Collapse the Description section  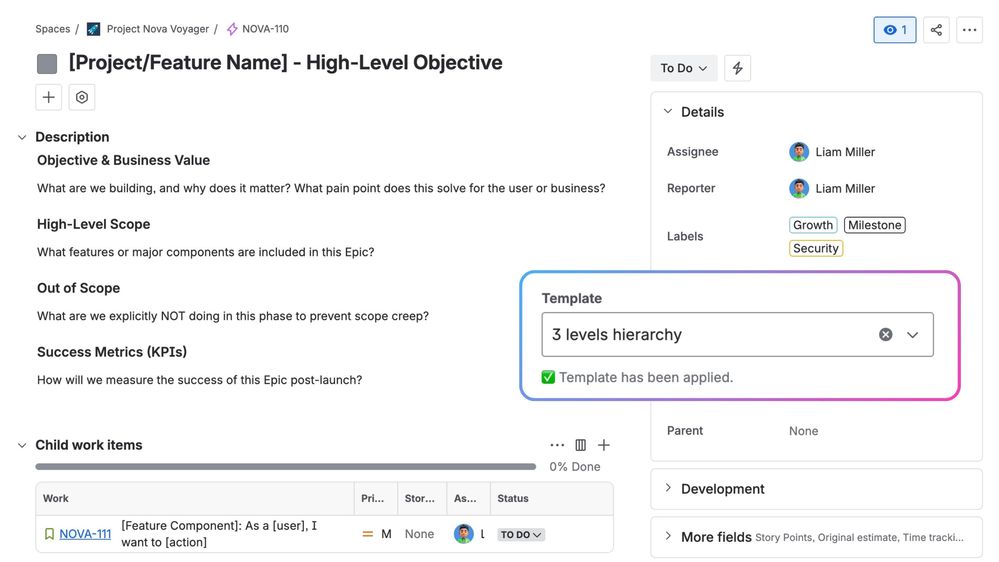pos(22,137)
